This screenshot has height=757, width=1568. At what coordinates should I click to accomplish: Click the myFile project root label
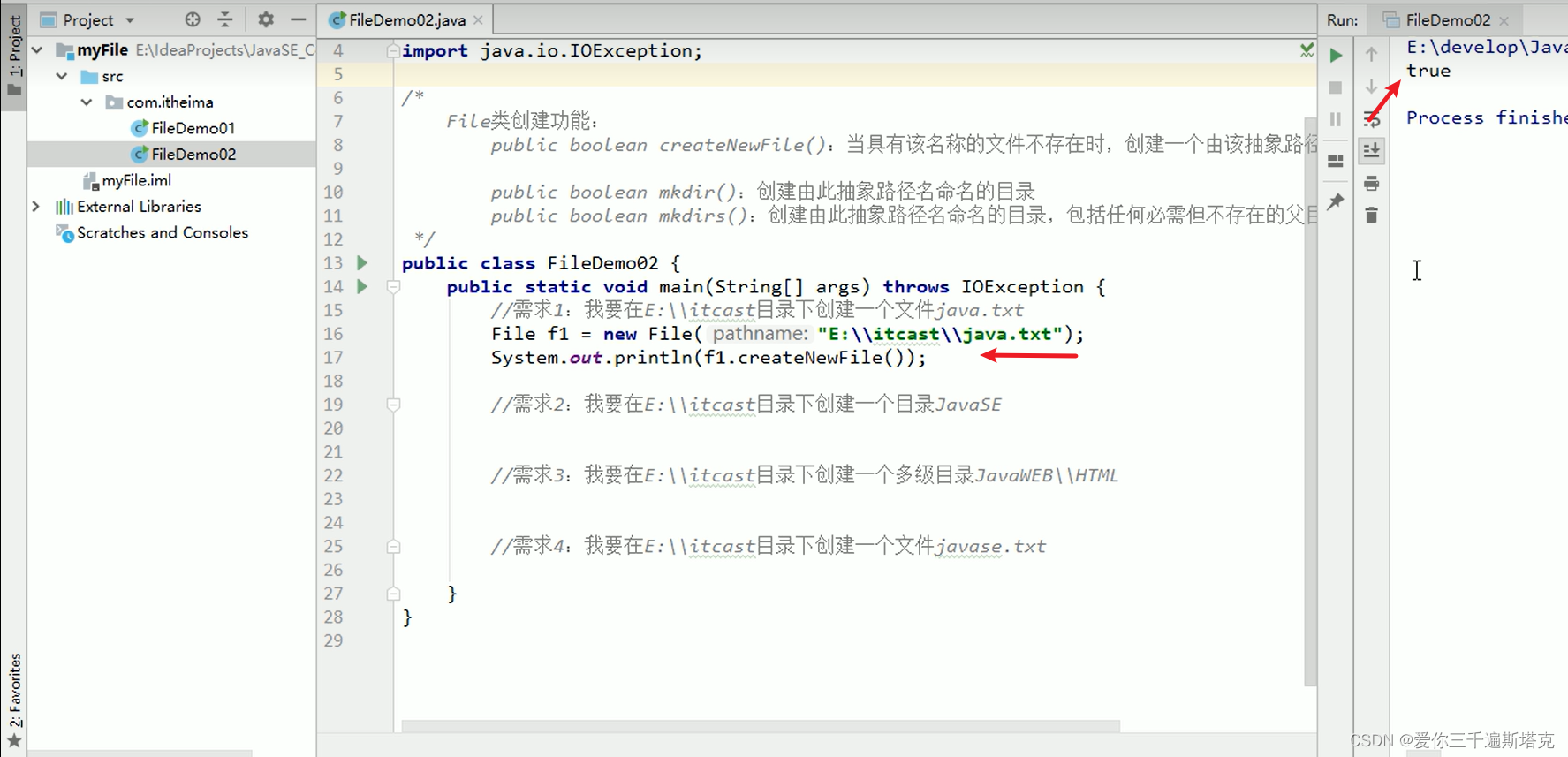[x=102, y=50]
